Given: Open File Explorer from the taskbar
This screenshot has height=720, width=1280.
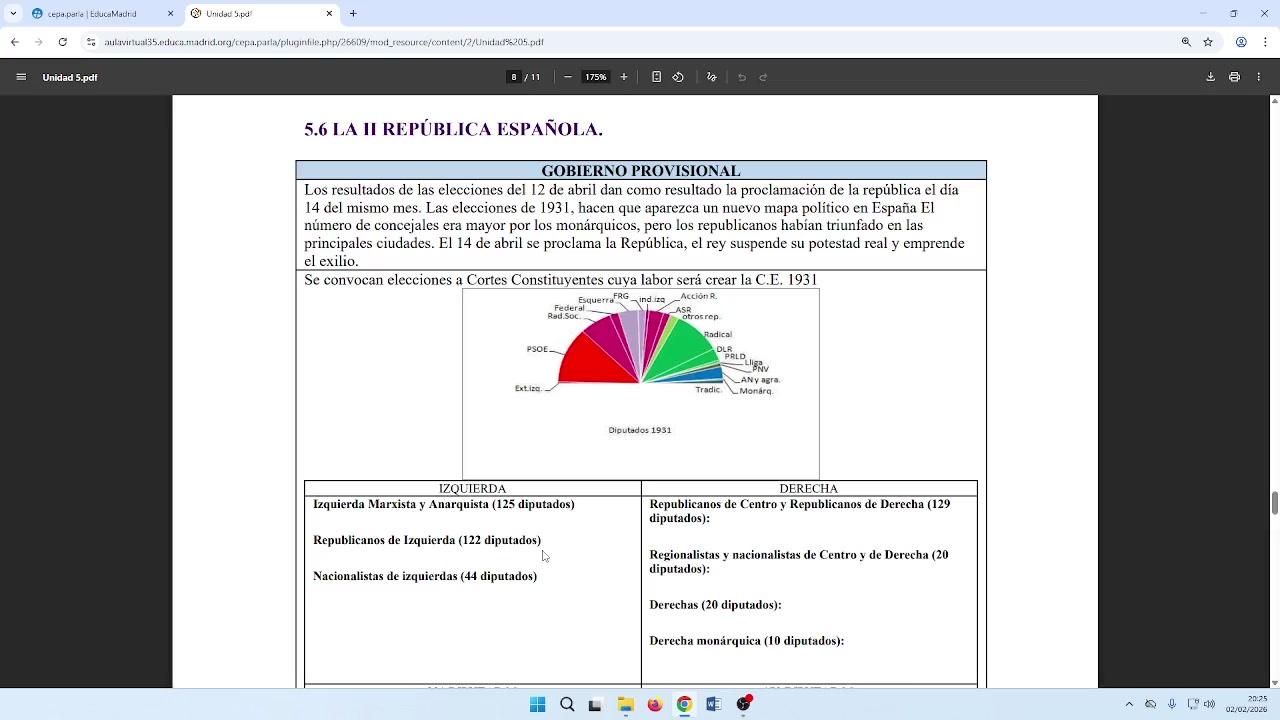Looking at the screenshot, I should (x=625, y=704).
